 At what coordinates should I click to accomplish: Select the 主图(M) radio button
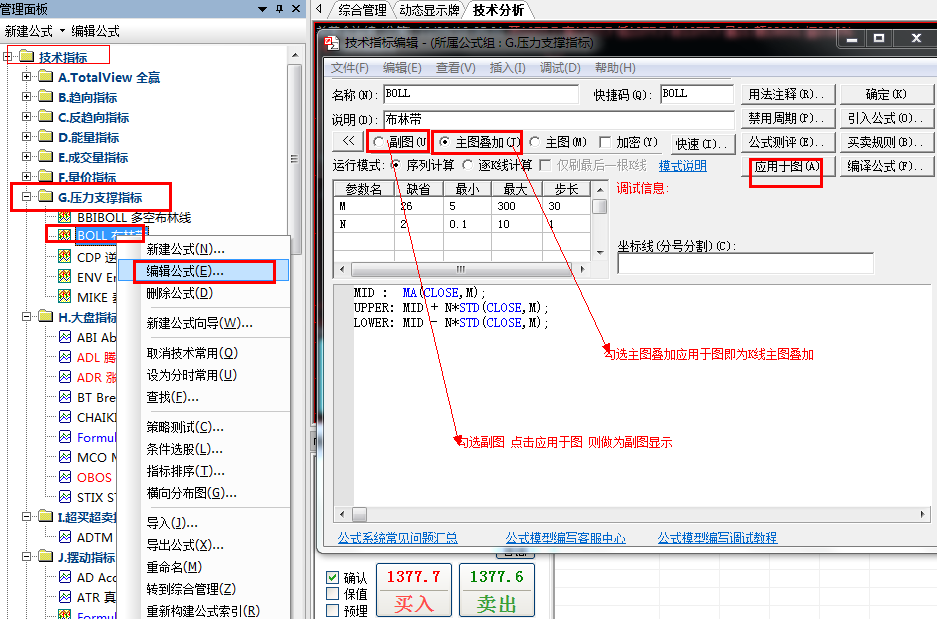535,142
